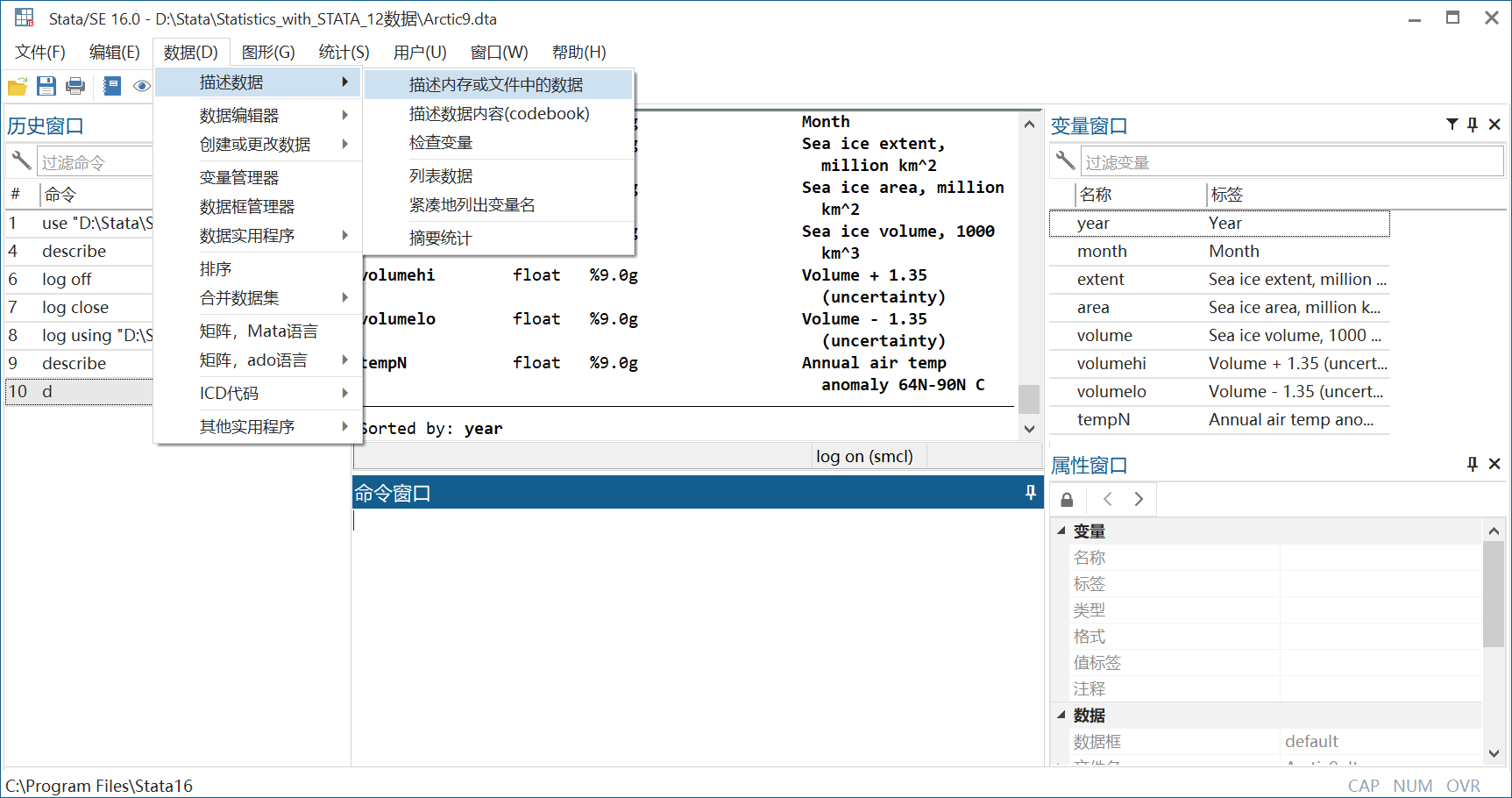
Task: Collapse the 变量 section in Properties
Action: (1061, 531)
